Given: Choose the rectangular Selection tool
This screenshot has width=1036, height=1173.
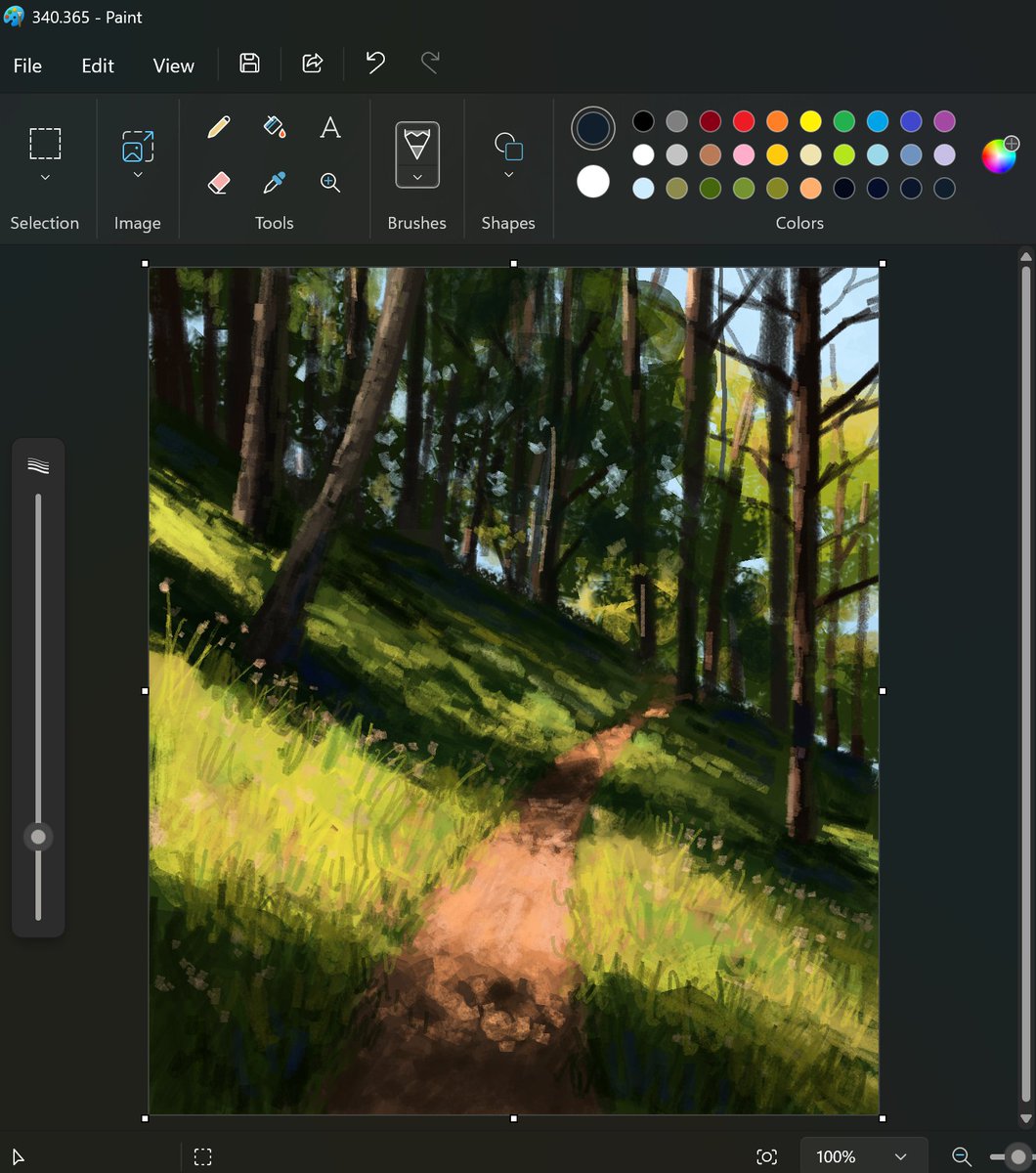Looking at the screenshot, I should 45,144.
